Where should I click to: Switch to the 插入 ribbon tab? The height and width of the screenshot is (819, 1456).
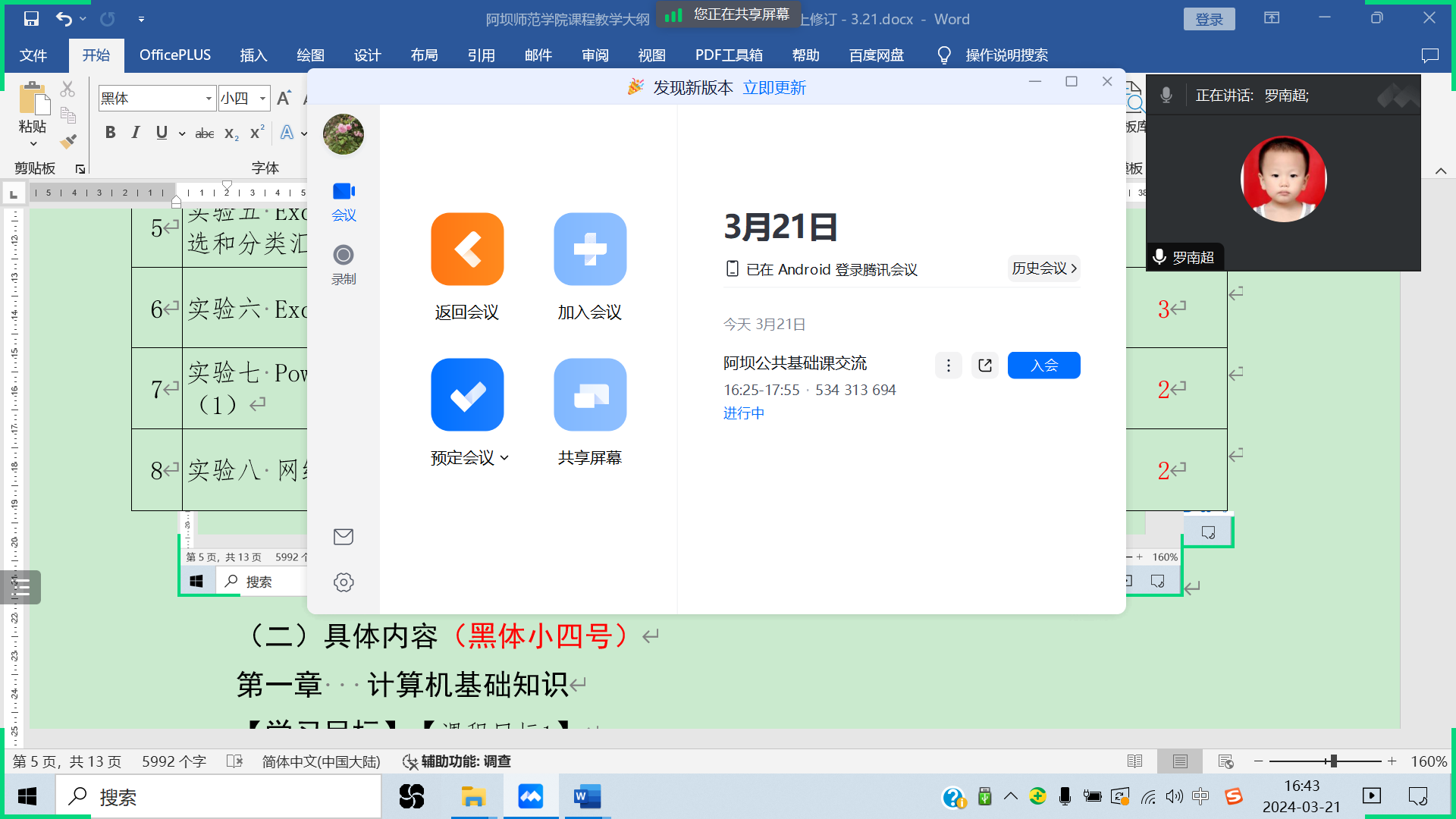[x=253, y=55]
